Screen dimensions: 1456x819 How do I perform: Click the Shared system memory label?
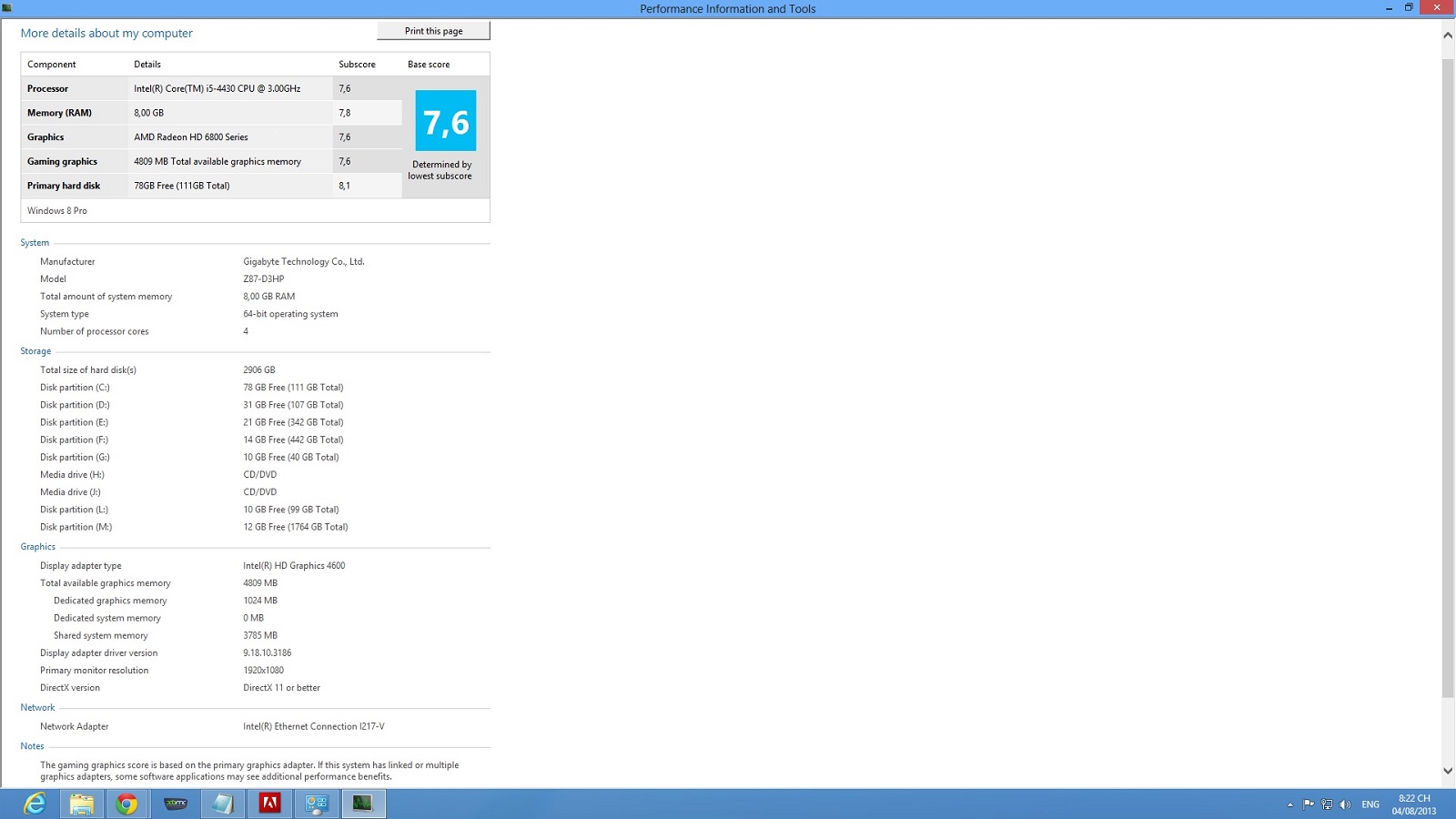point(100,635)
